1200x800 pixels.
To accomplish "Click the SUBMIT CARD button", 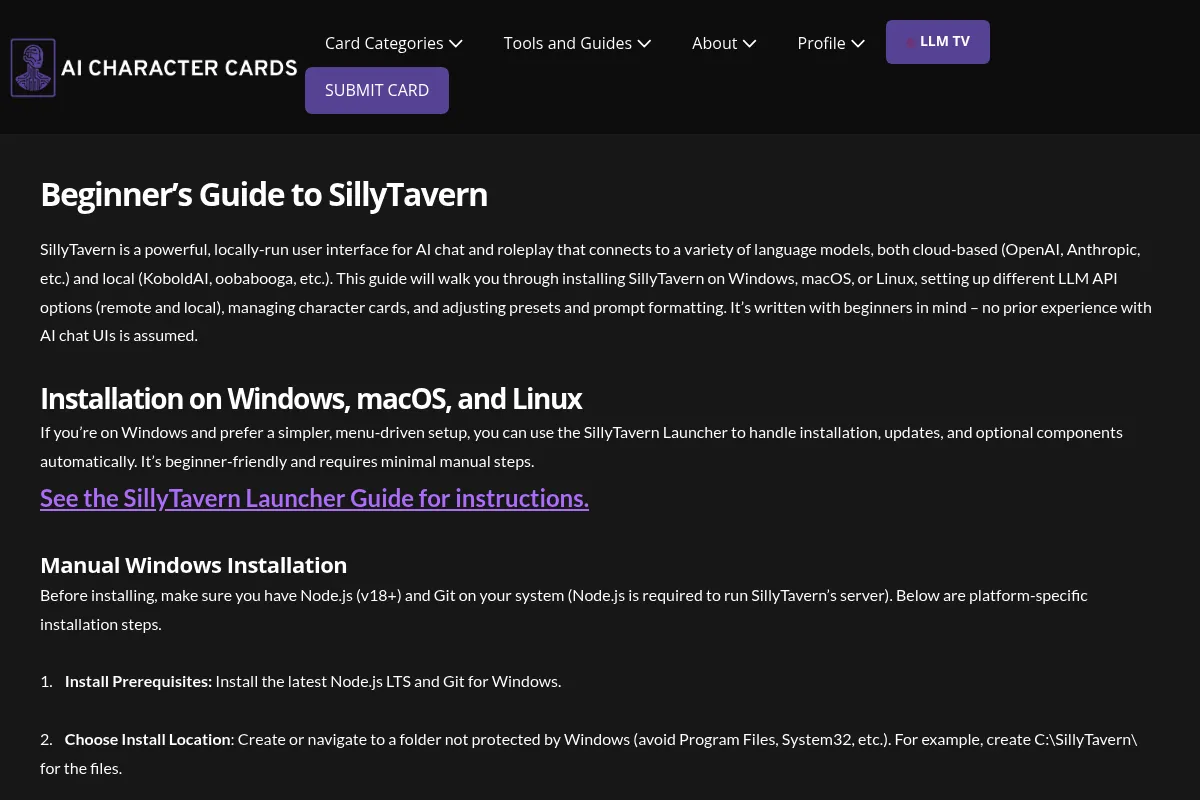I will click(x=377, y=90).
